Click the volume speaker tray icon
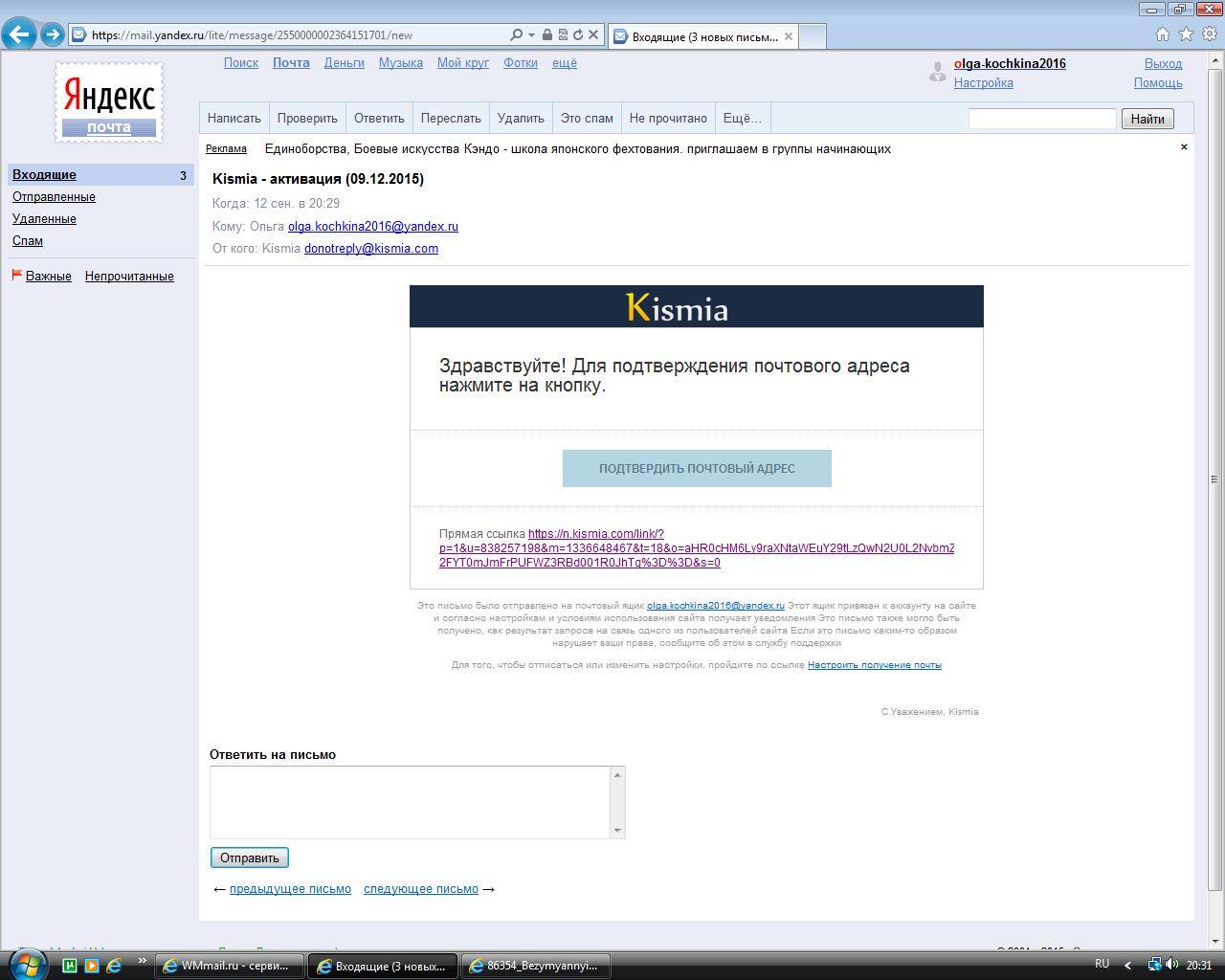This screenshot has width=1225, height=980. point(1172,965)
